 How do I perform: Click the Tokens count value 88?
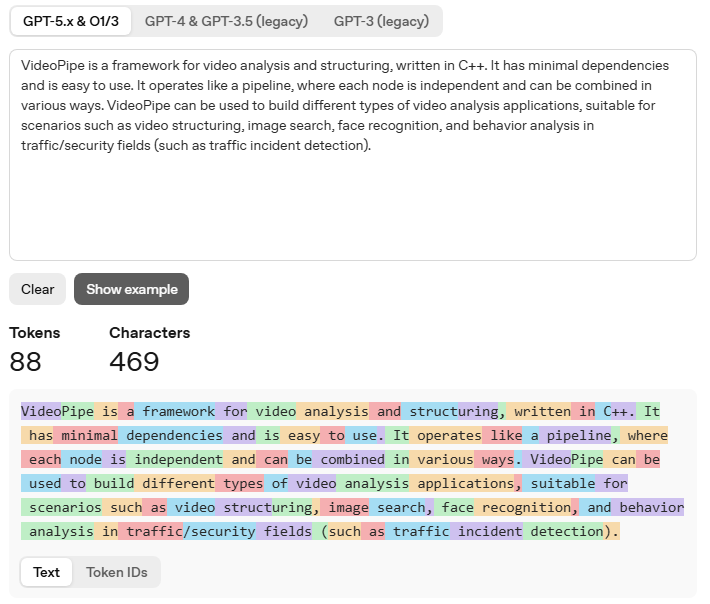(x=25, y=362)
